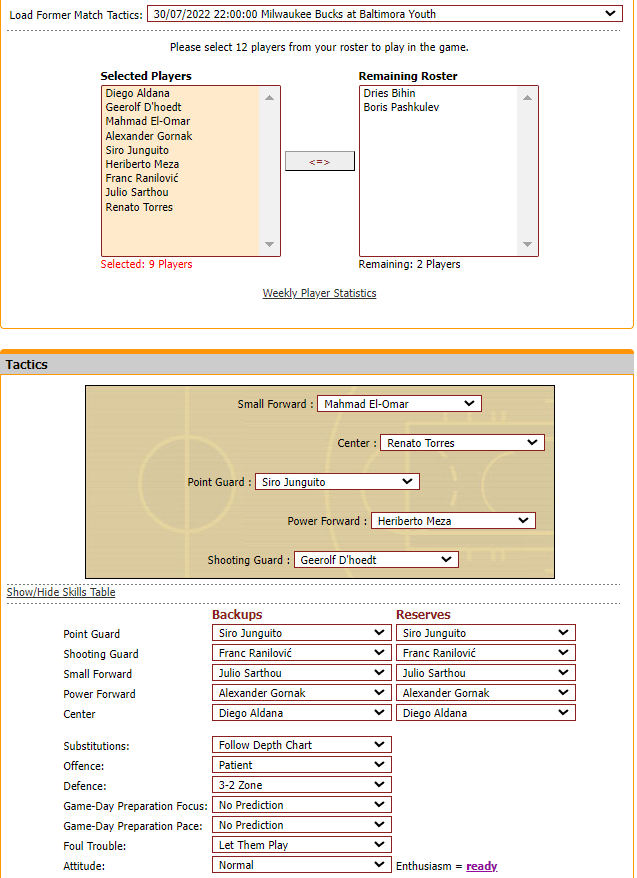Open the Load Former Match Tactics dropdown
The height and width of the screenshot is (878, 637).
385,14
